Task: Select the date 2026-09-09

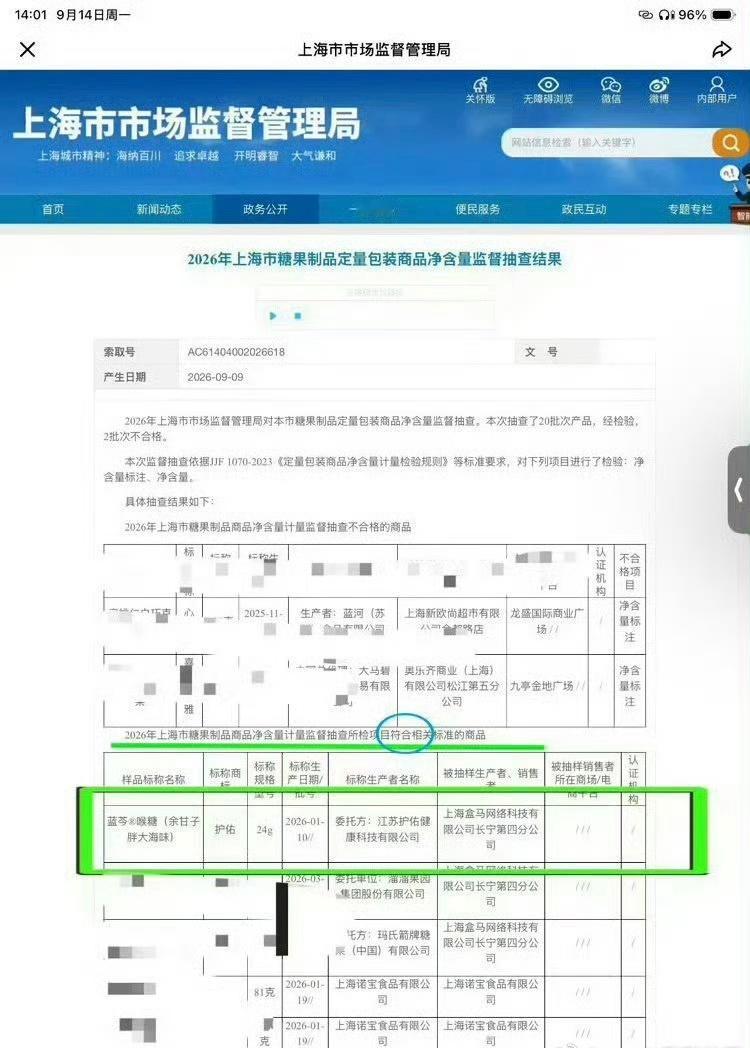Action: (x=215, y=377)
